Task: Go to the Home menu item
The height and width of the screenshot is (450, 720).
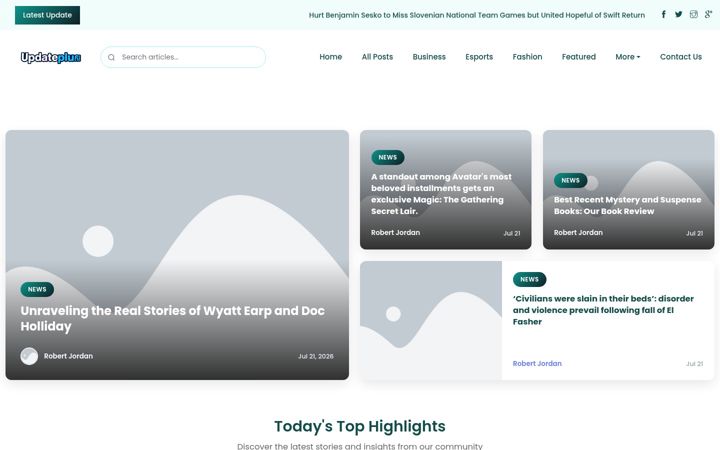Action: click(331, 57)
